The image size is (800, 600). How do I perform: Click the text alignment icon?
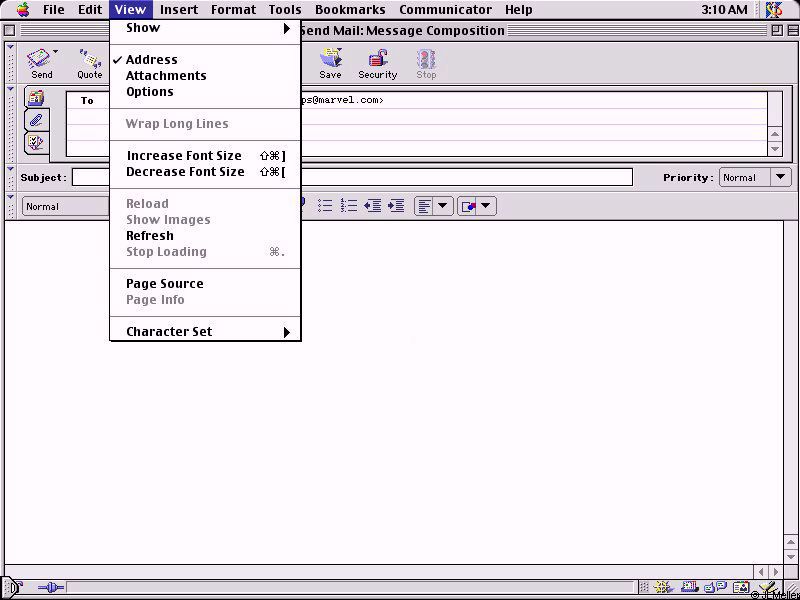[x=424, y=206]
